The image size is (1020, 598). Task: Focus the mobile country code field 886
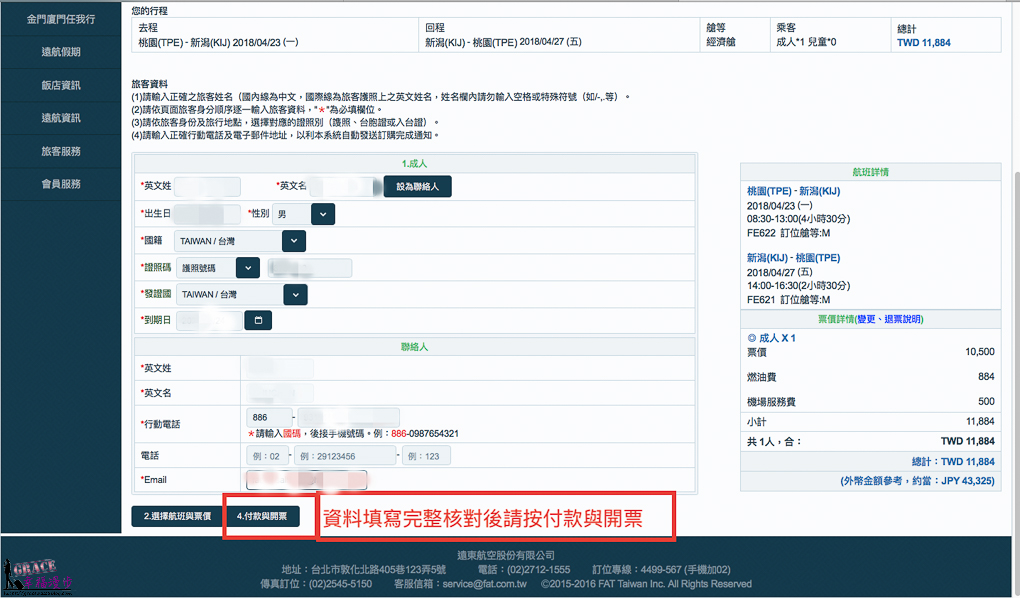click(269, 417)
